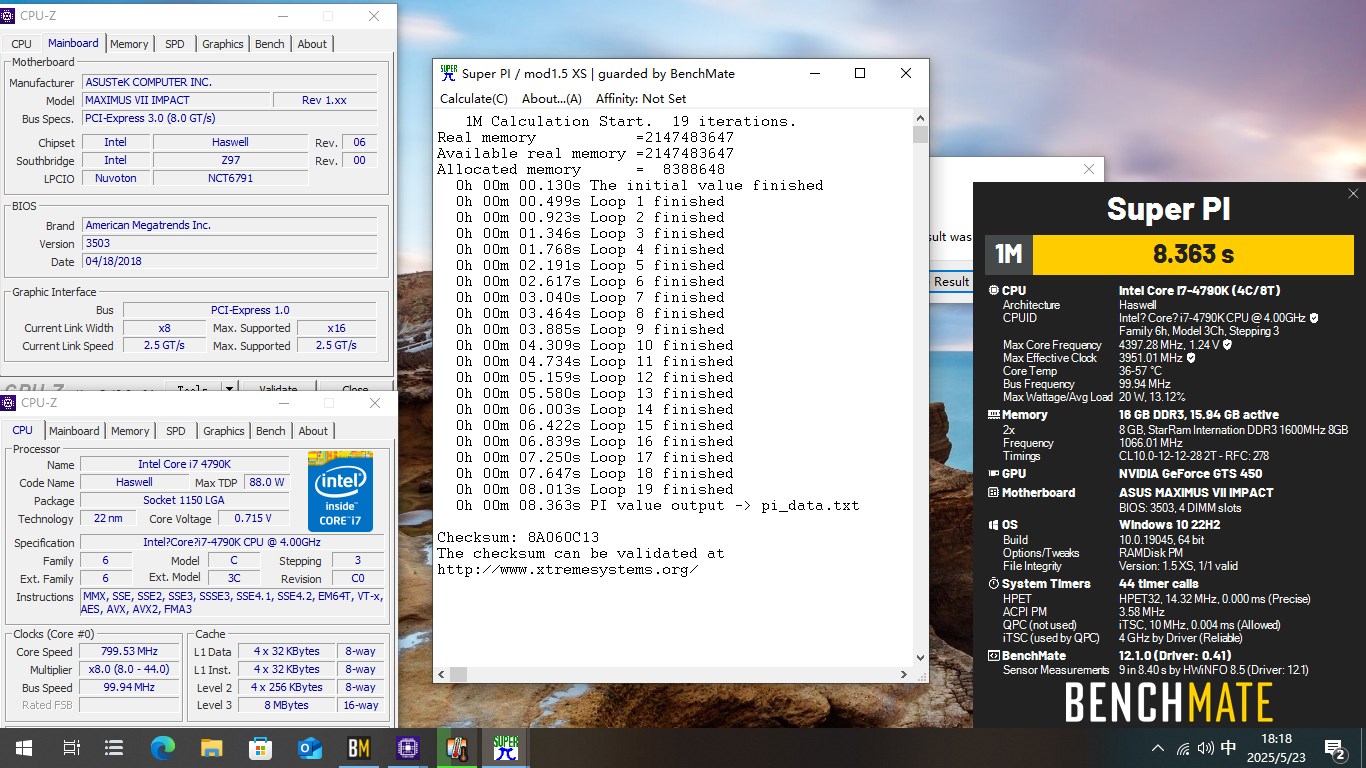This screenshot has height=768, width=1366.
Task: Switch to Mainboard tab in lower CPU-Z window
Action: point(75,431)
